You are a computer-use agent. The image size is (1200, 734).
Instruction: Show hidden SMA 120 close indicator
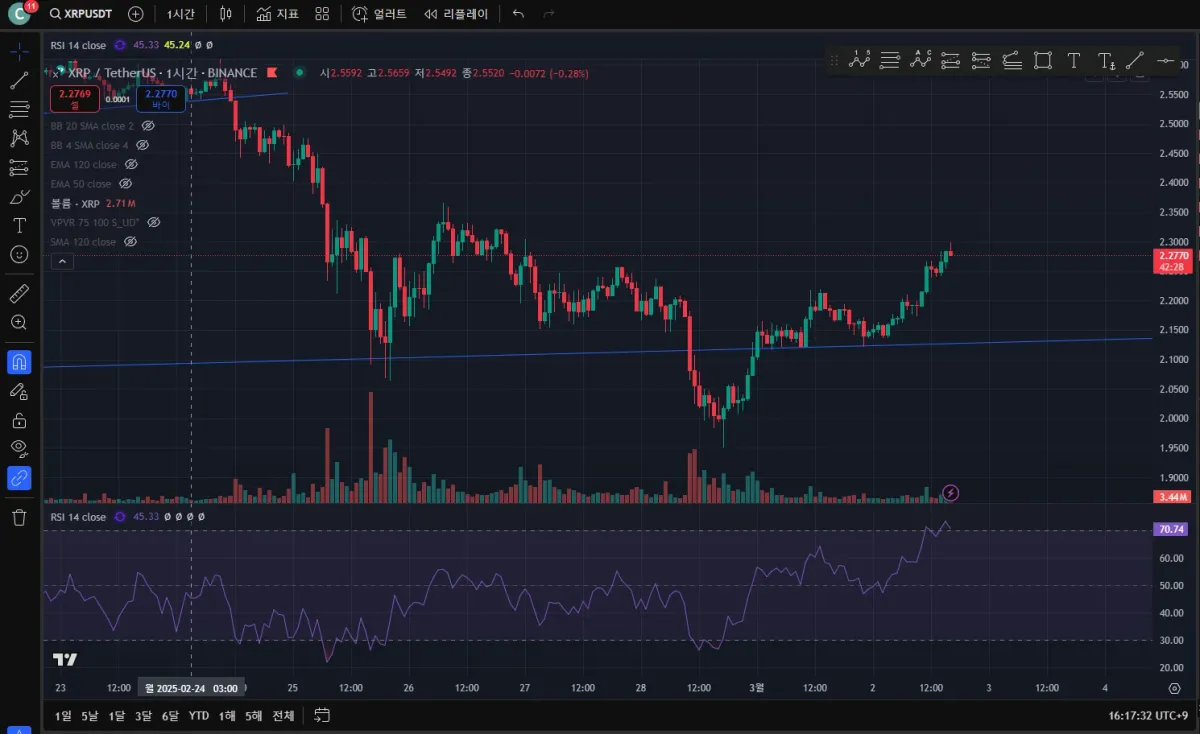click(x=130, y=242)
